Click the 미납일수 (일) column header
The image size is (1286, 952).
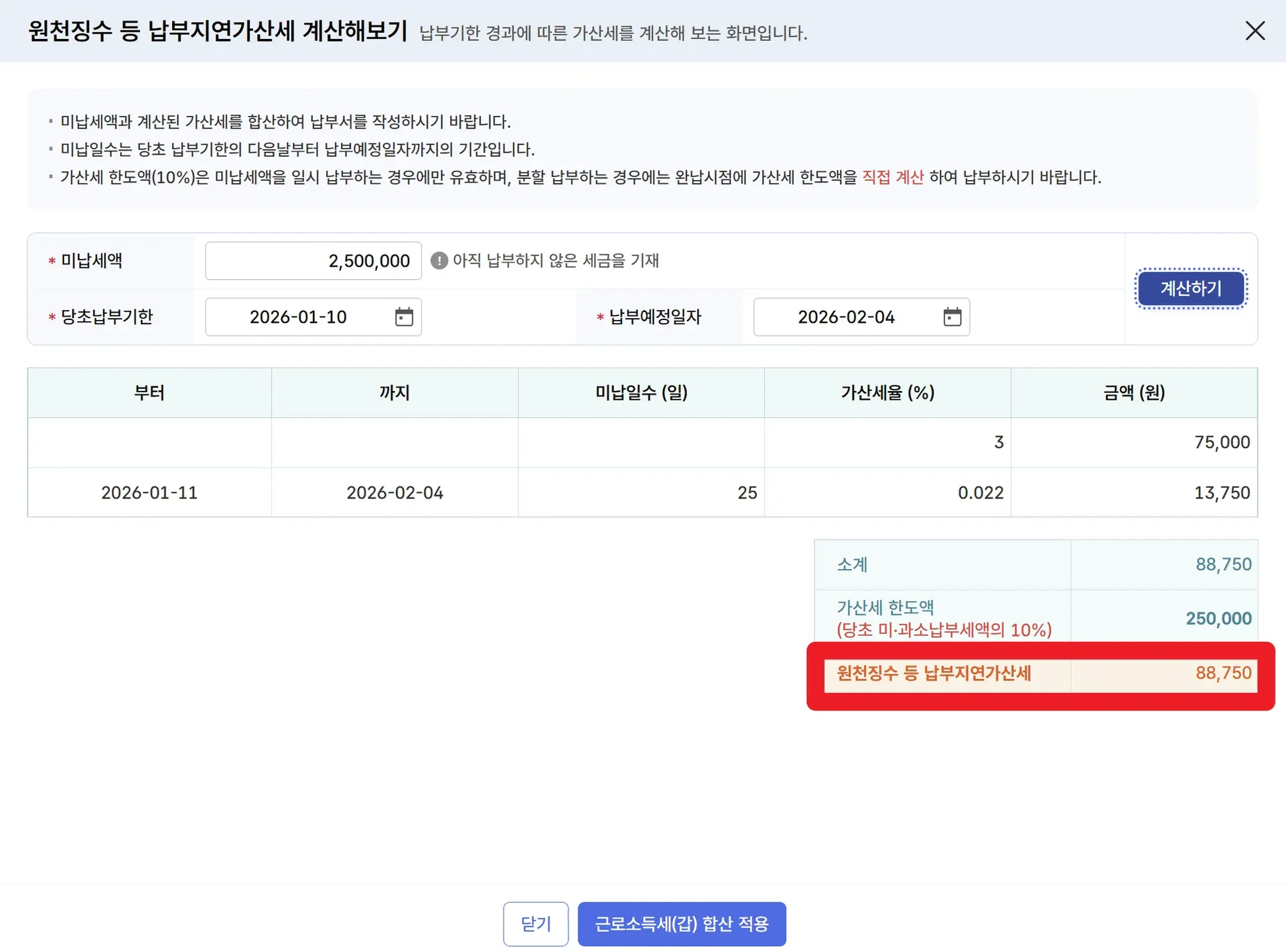[641, 392]
